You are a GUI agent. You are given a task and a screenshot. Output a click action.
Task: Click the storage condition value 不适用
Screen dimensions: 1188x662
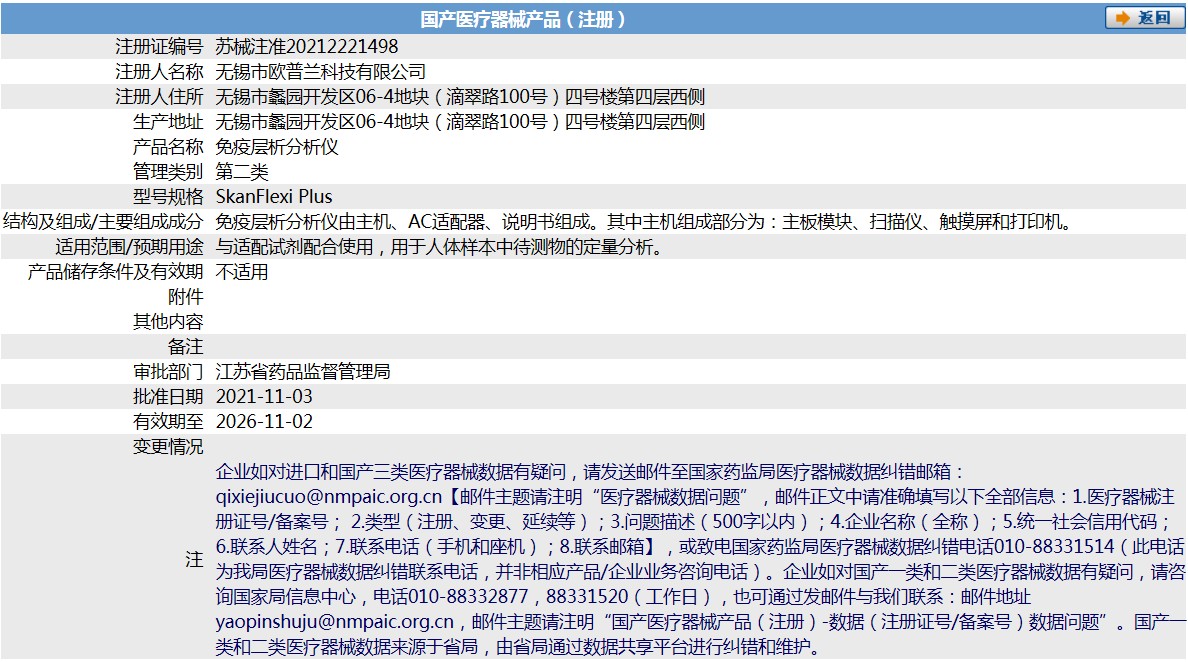[242, 272]
